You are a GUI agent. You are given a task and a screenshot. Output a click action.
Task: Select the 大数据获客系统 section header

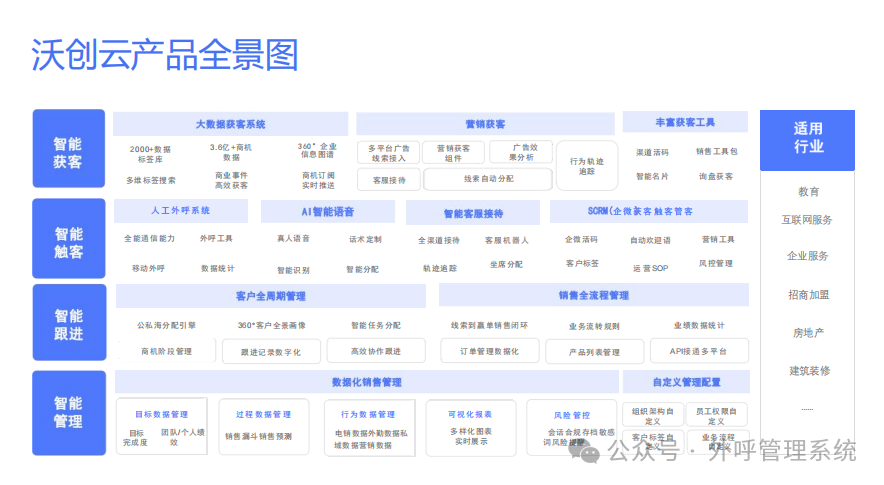tap(231, 124)
